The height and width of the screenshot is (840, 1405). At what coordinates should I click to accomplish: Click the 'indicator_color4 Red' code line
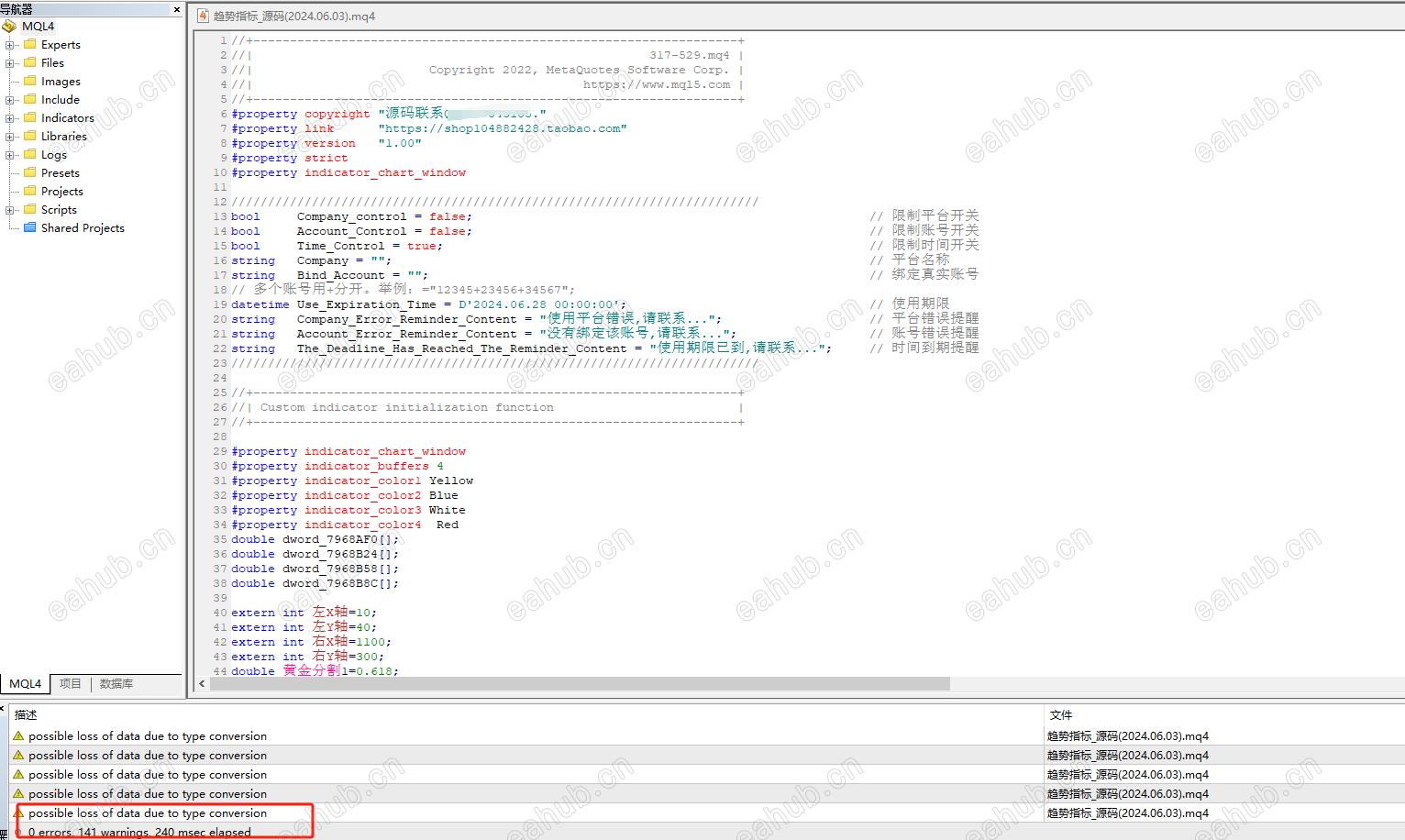[345, 525]
